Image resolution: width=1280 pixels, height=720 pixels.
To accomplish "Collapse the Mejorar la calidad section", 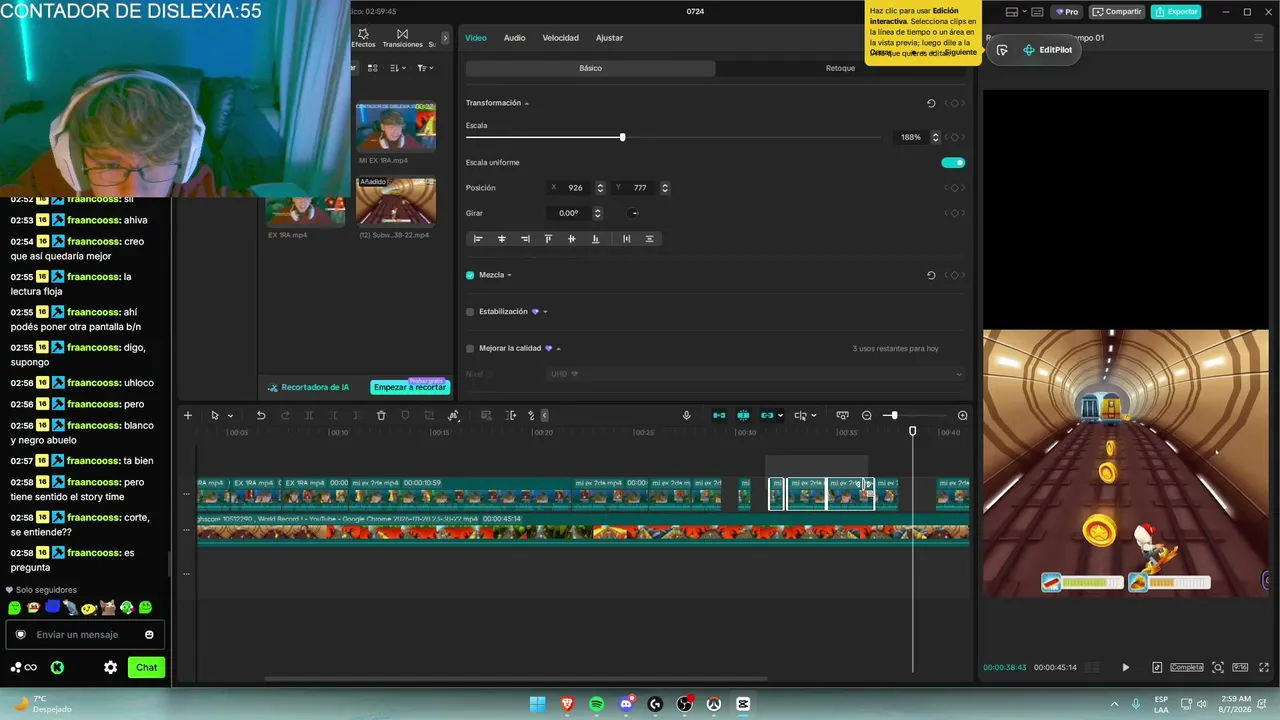I will tap(559, 349).
